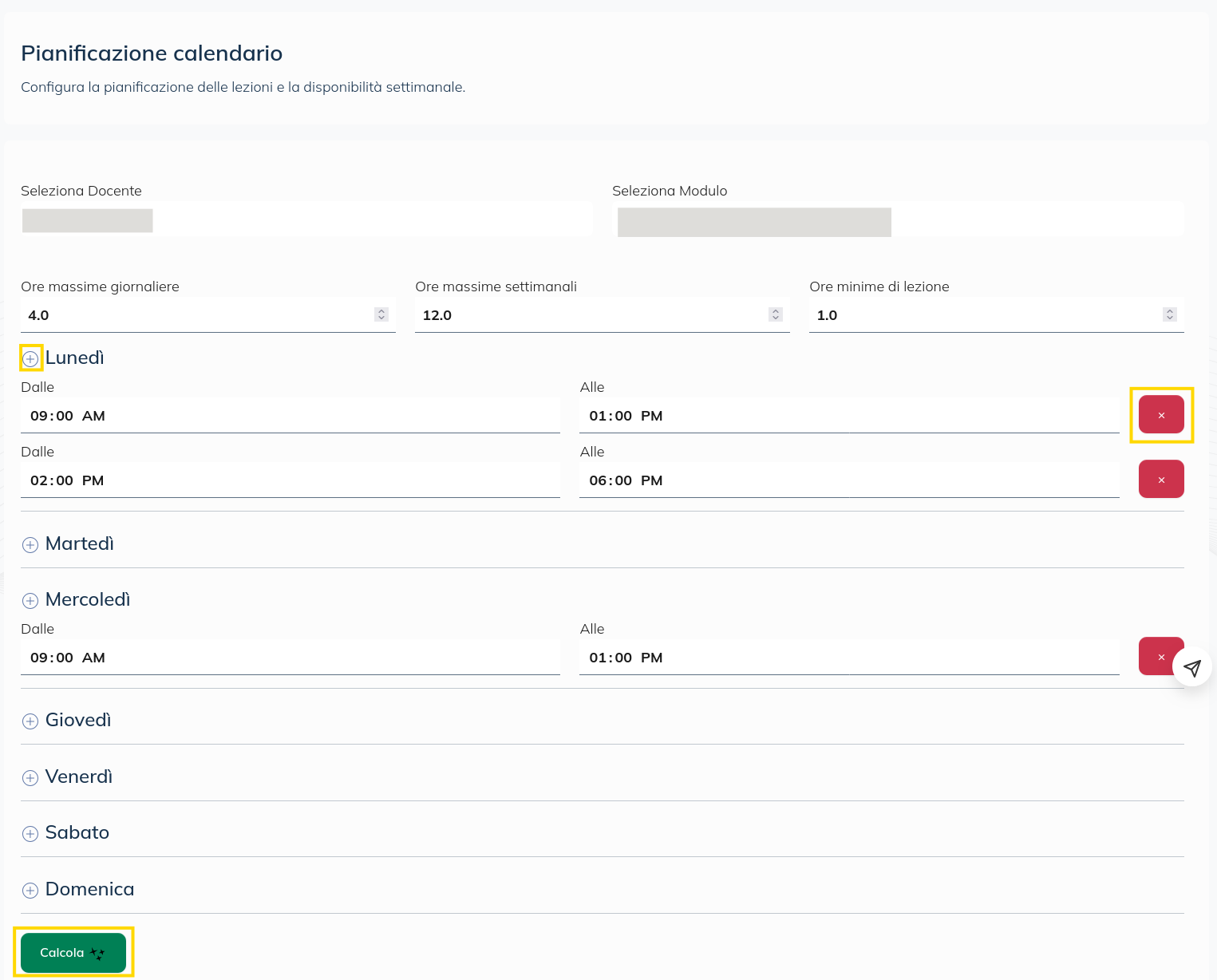Add a time slot for Martedì
1217x980 pixels.
(30, 545)
